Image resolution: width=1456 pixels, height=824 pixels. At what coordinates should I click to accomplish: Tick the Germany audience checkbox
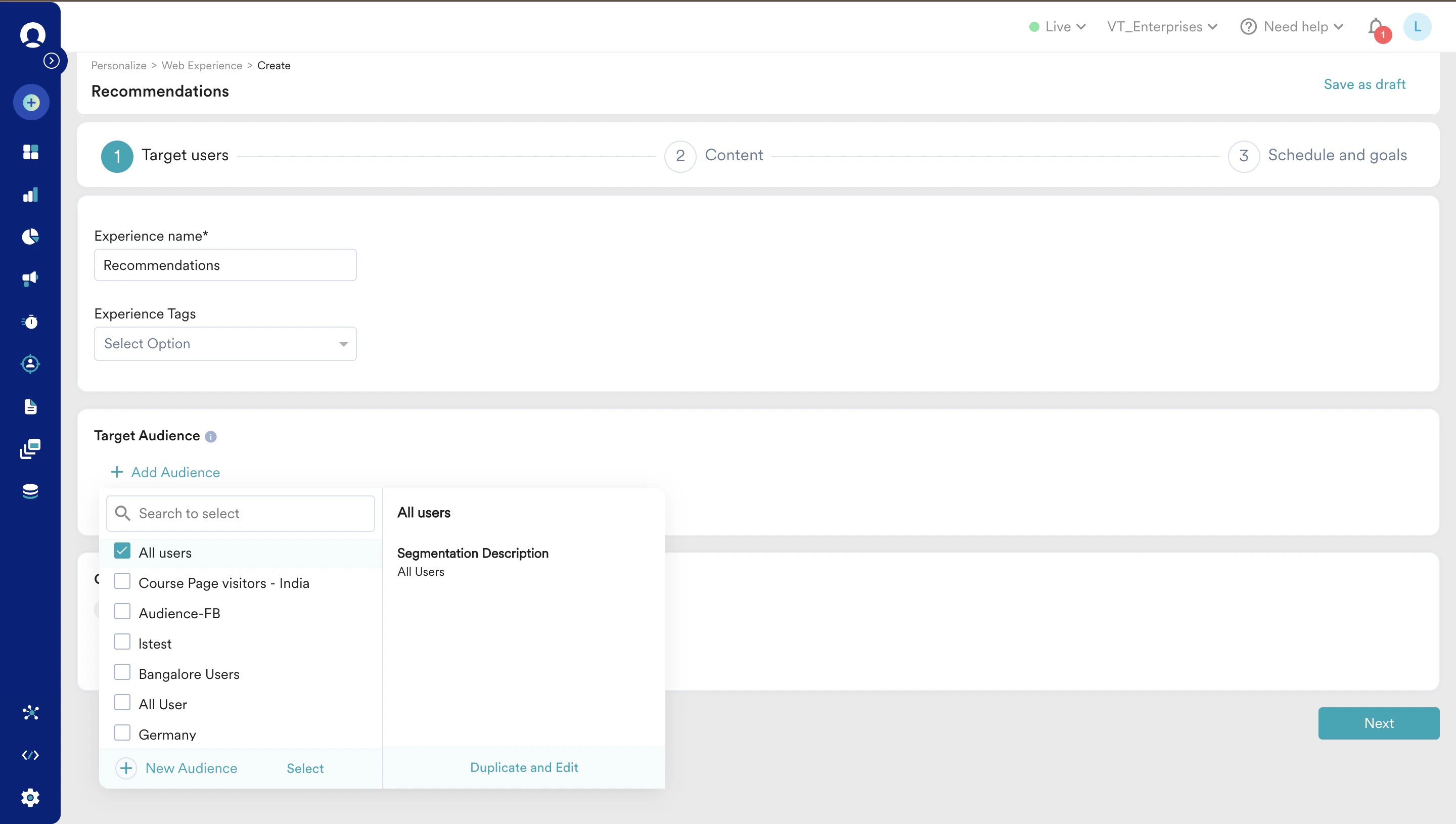122,733
